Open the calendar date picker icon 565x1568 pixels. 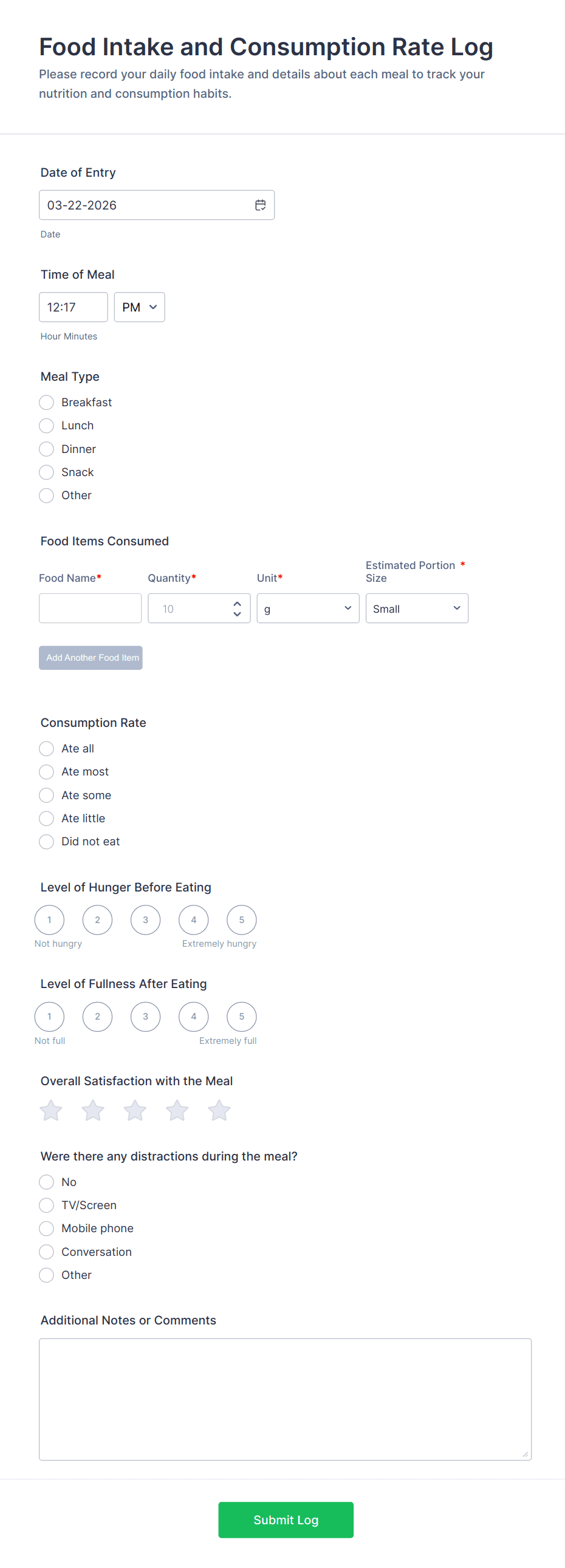260,205
